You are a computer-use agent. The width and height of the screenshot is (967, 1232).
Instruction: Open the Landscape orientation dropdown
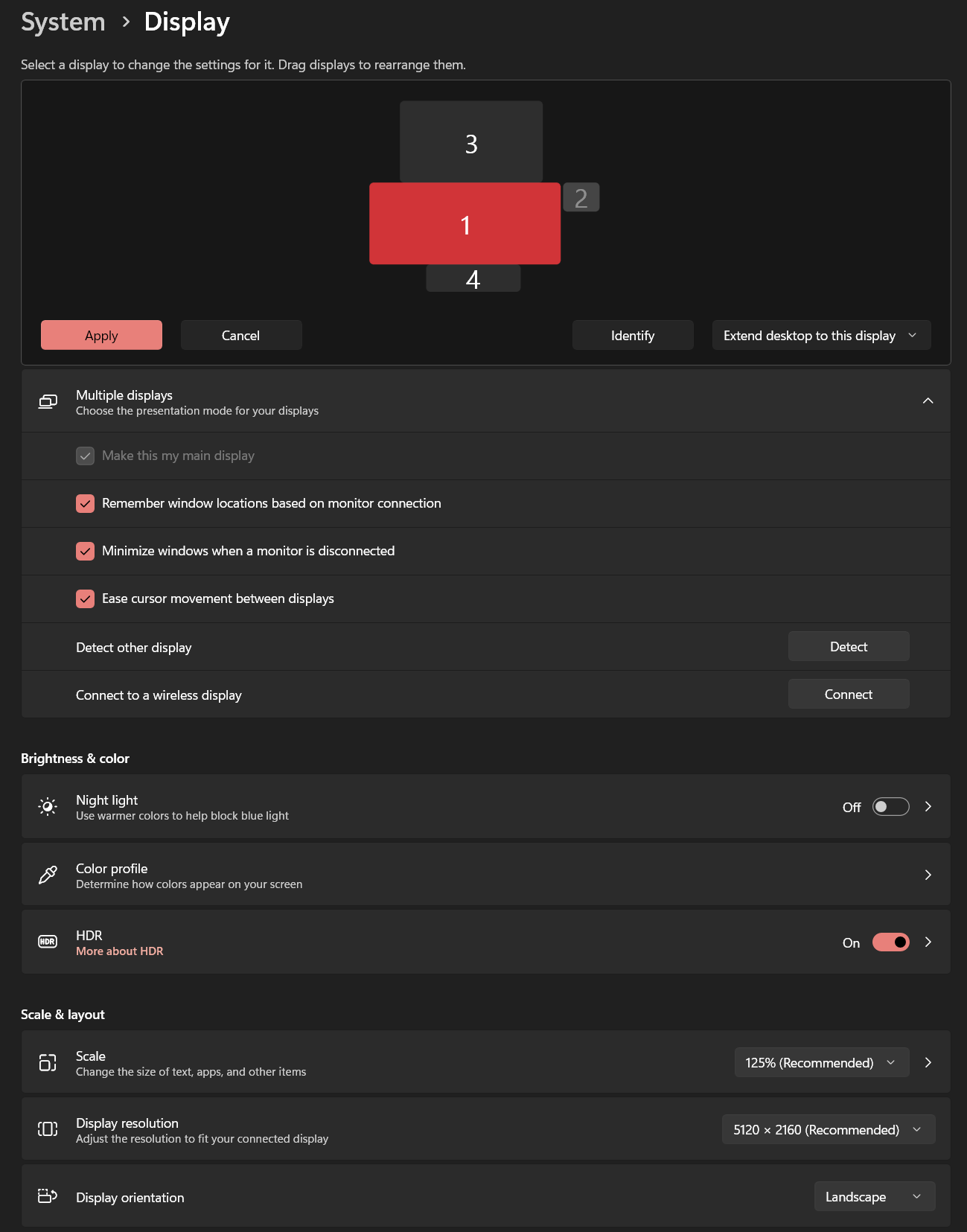pos(875,1196)
